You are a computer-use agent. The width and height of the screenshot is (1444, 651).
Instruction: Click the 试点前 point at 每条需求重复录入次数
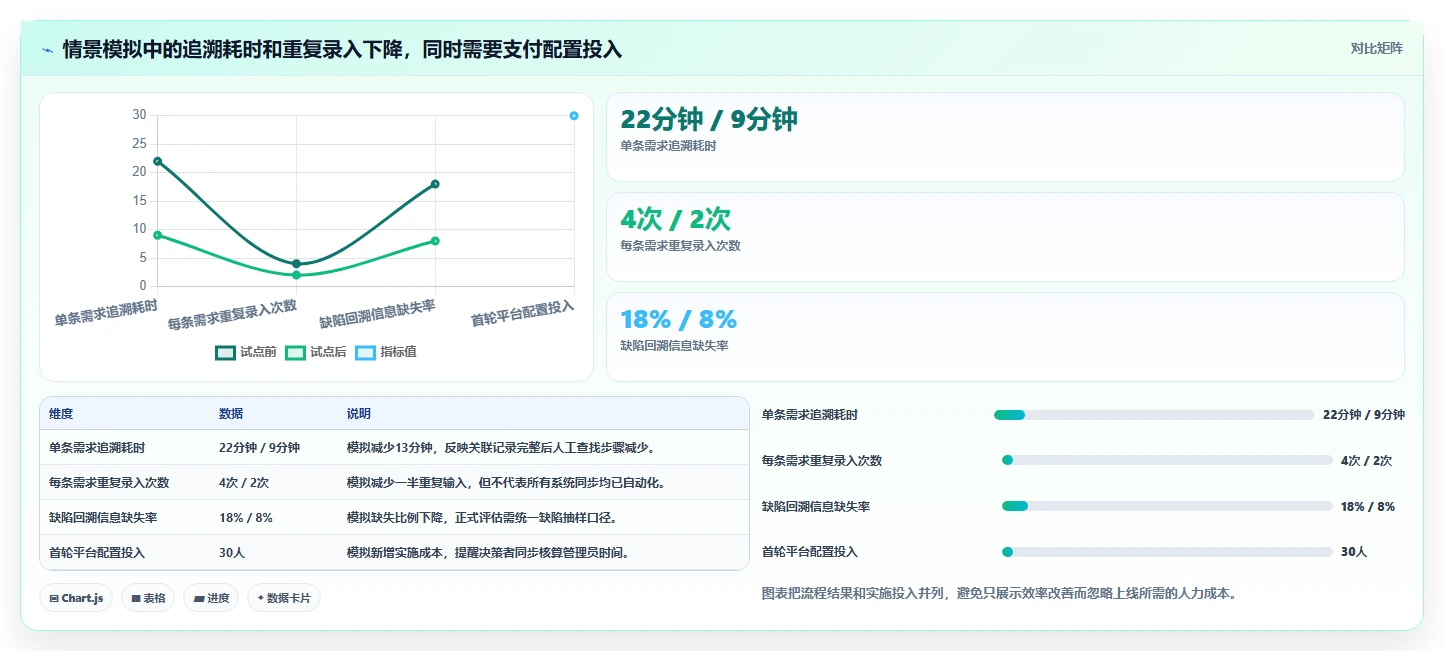pyautogui.click(x=296, y=264)
